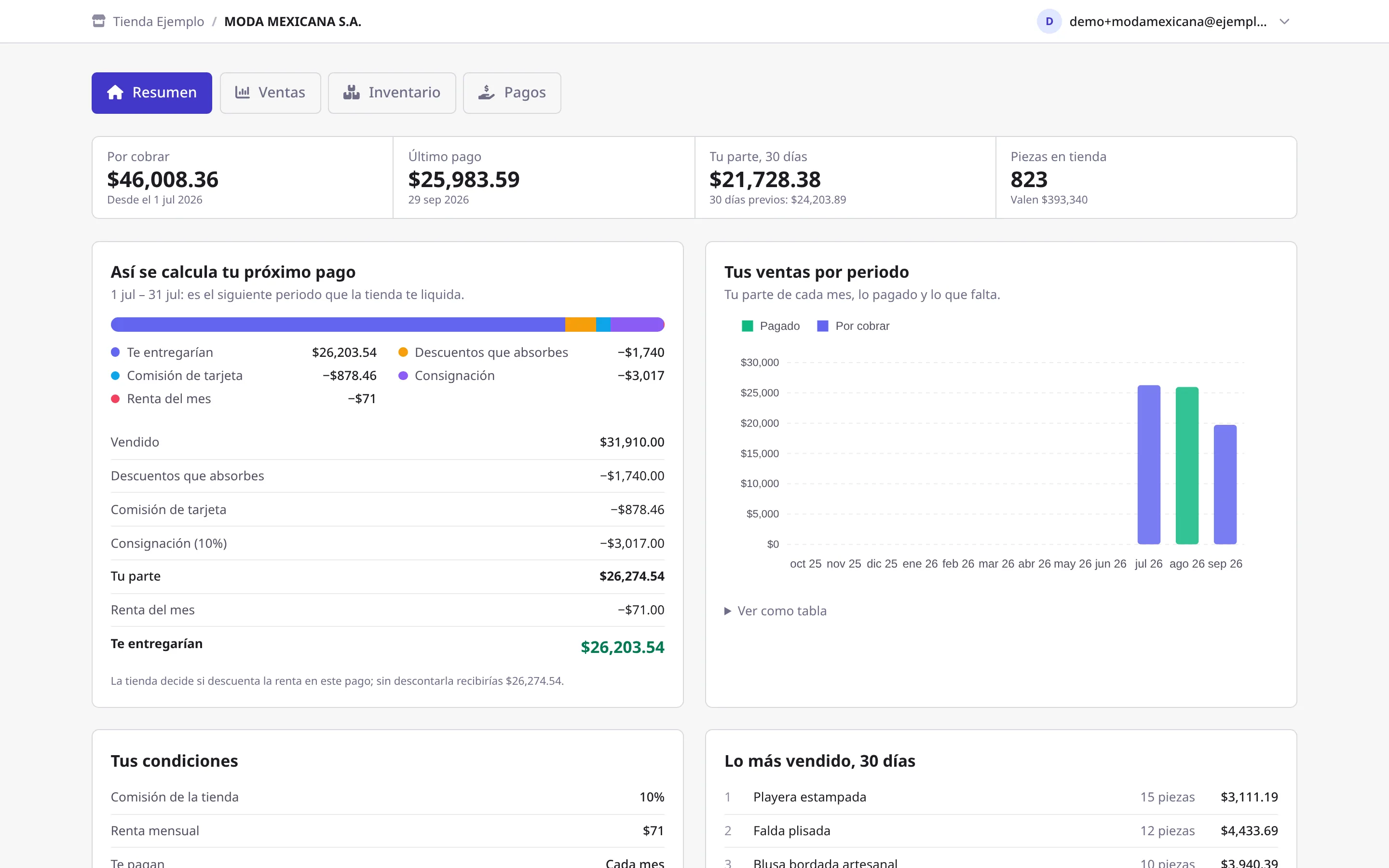Click the Tu parte 30 días value $21,728.38
Screen dimensions: 1389x868
[765, 180]
